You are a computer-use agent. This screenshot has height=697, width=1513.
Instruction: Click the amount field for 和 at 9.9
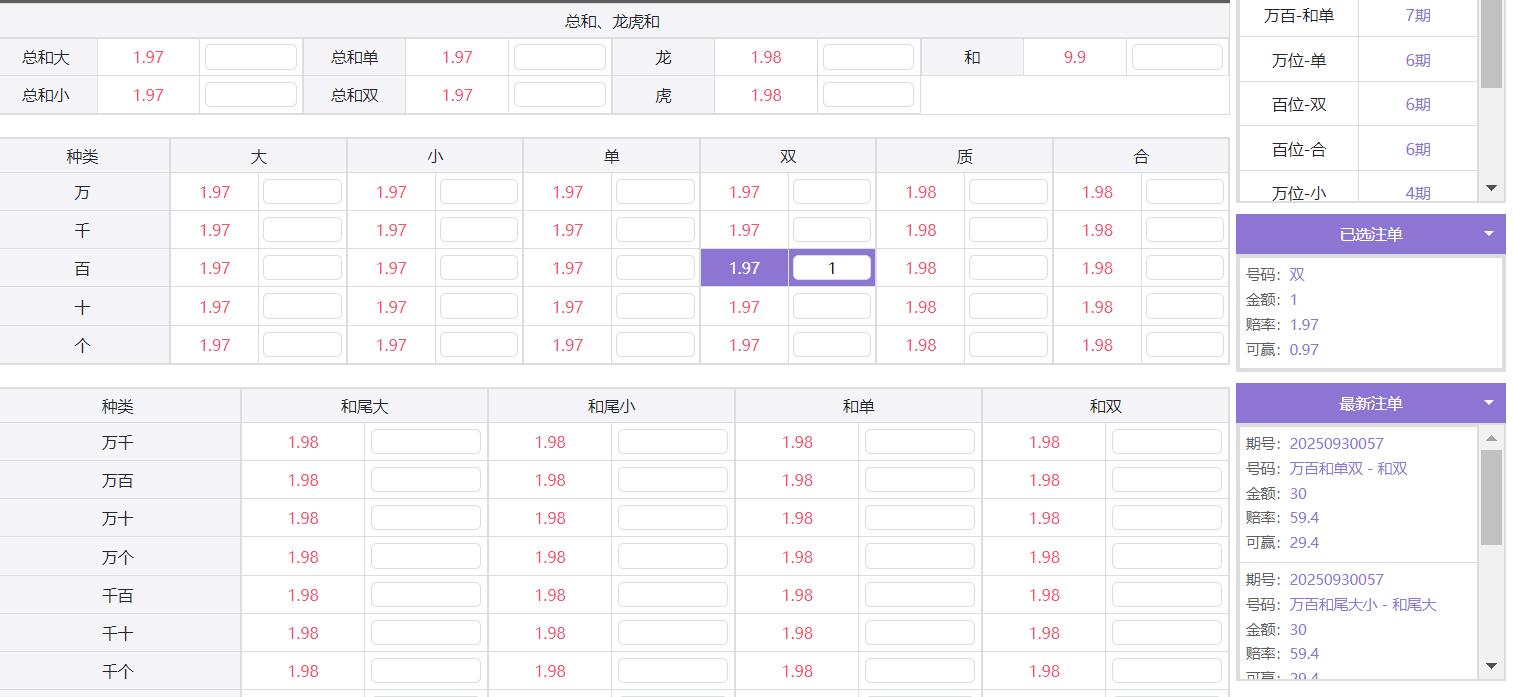click(1177, 57)
